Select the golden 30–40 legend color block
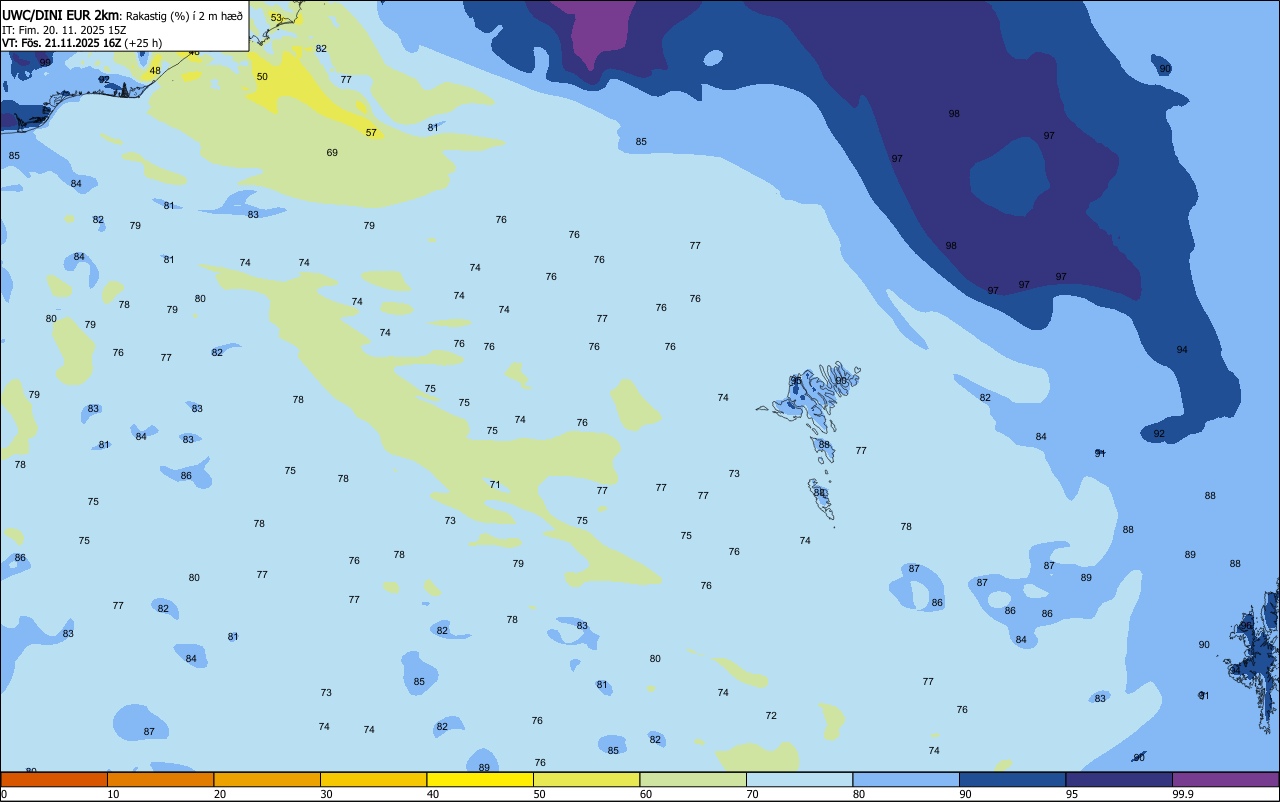 pos(373,779)
